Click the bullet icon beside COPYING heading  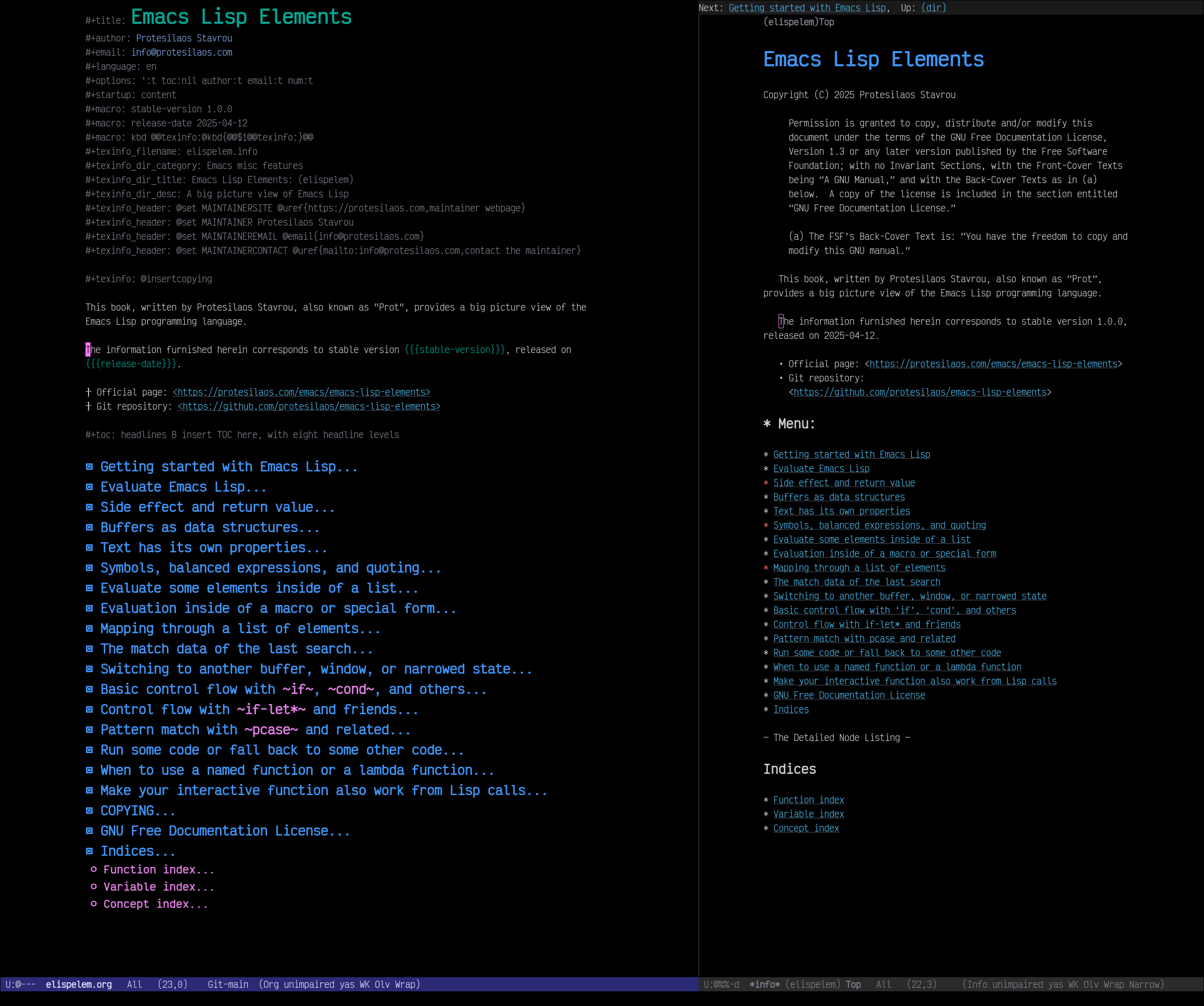pos(90,811)
